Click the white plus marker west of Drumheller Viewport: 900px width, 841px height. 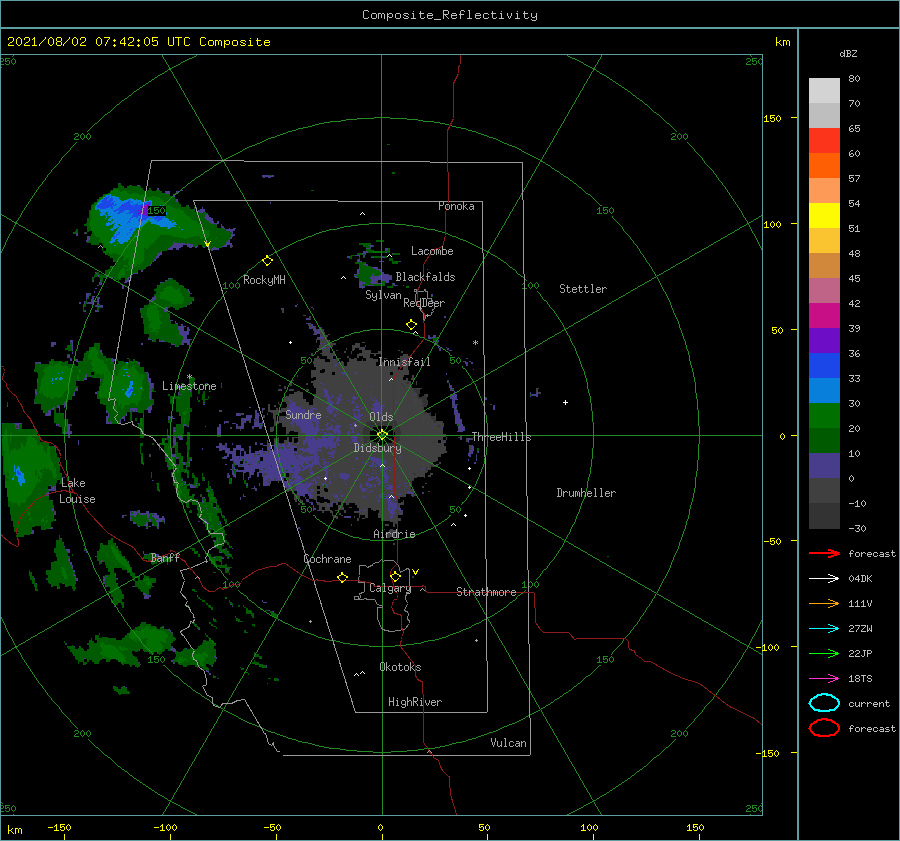(x=565, y=402)
